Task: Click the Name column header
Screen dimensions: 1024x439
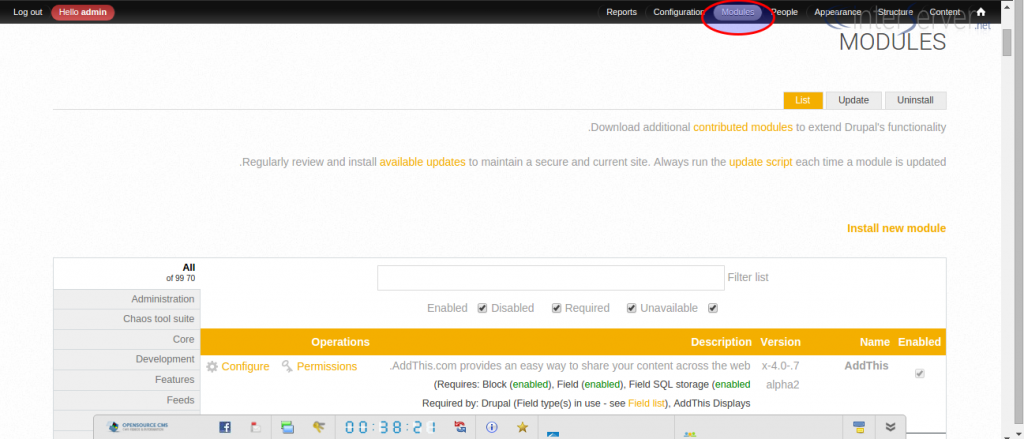Action: 874,342
